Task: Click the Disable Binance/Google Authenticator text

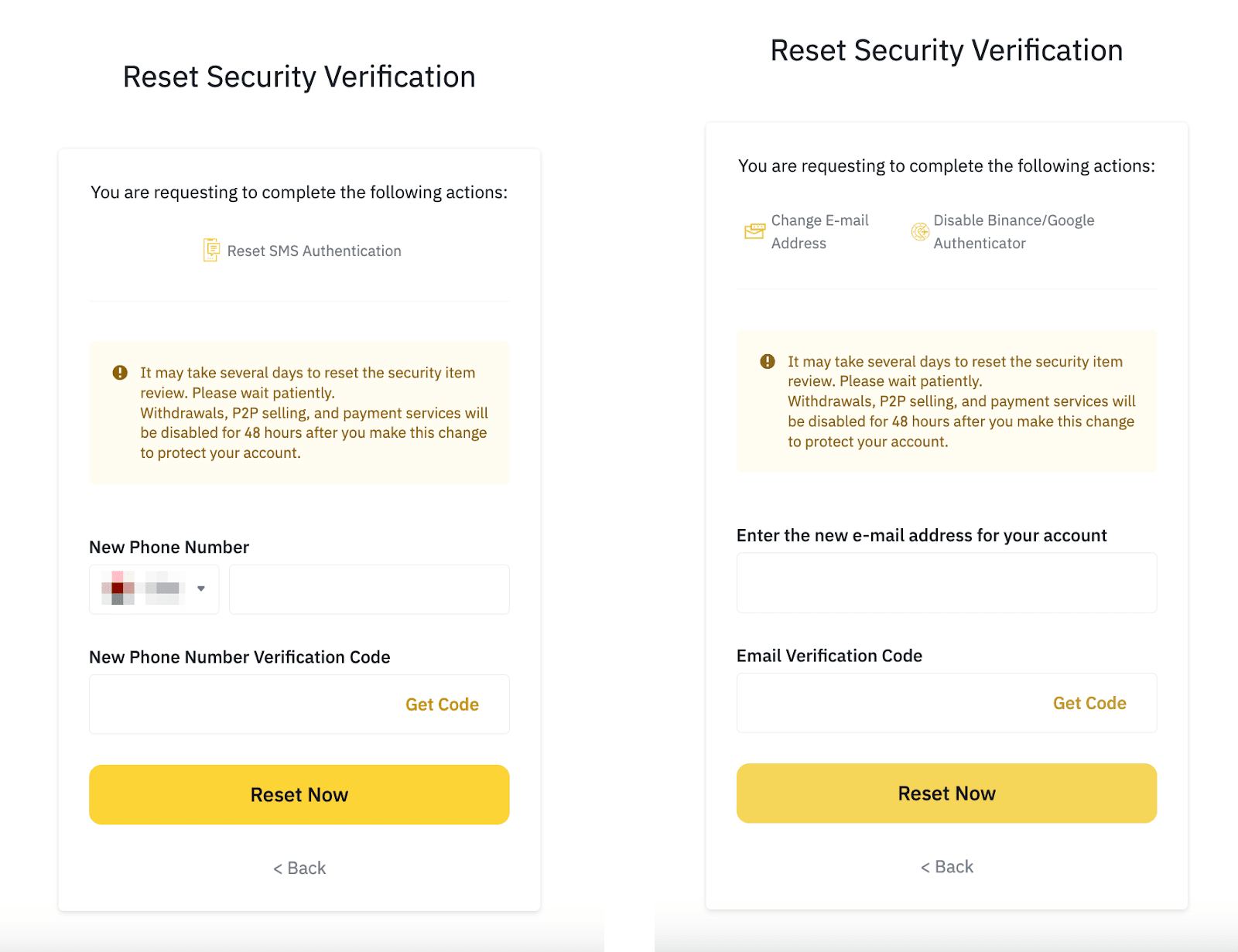Action: click(x=1014, y=231)
